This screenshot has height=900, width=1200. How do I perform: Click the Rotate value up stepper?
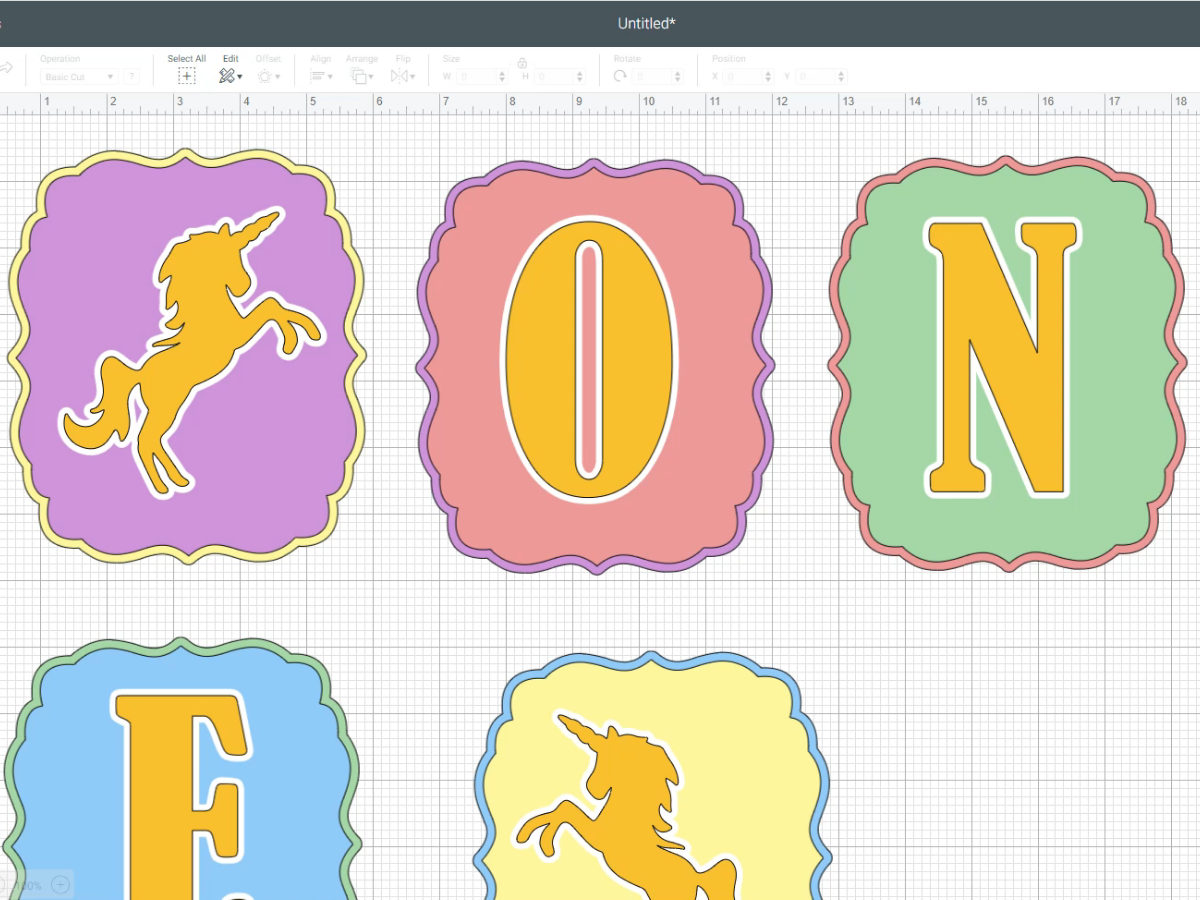678,70
